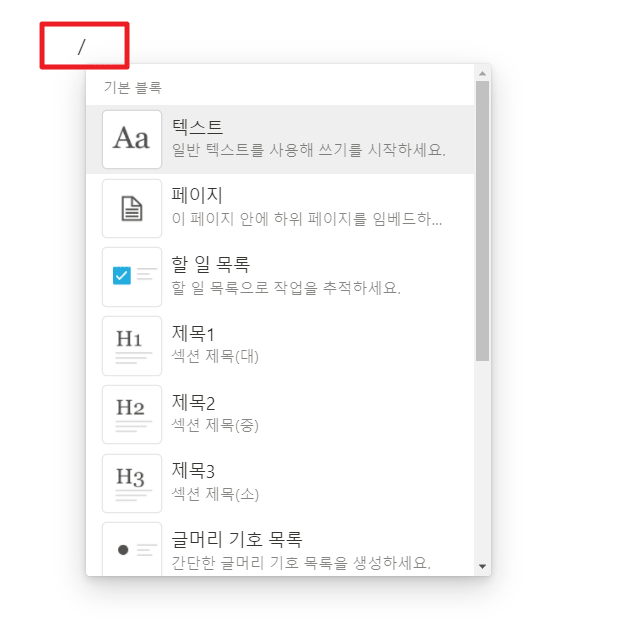Click the '섹션 제목(소)' description
The image size is (629, 631).
[215, 494]
